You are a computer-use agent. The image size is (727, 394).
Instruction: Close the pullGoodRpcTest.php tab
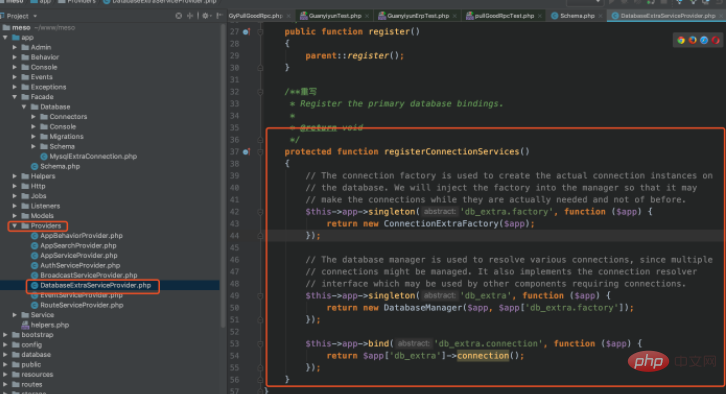(540, 16)
